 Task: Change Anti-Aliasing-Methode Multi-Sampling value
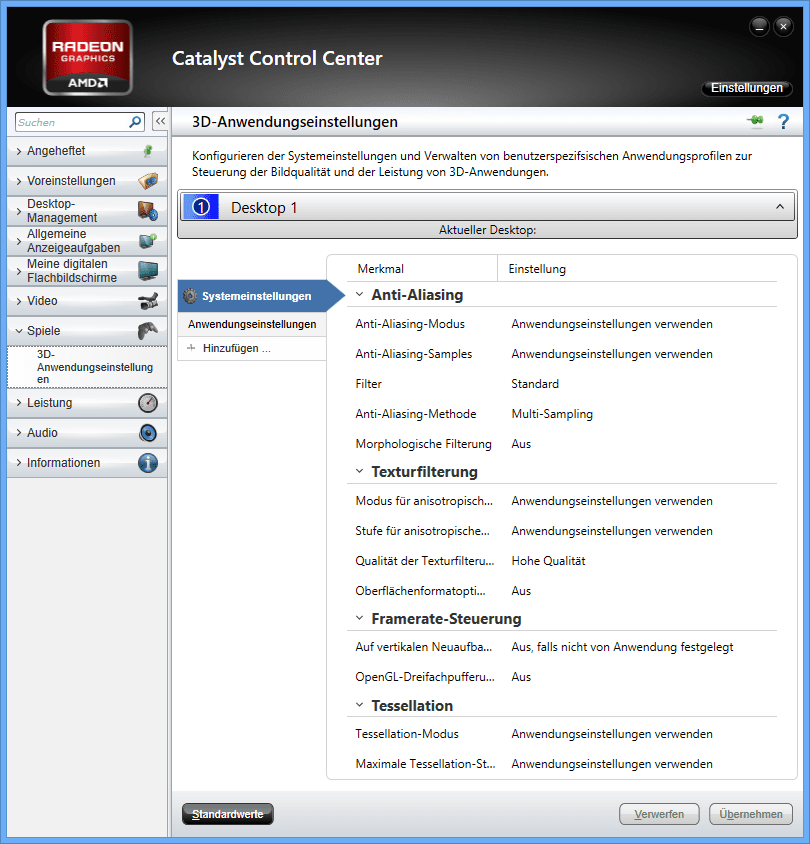pyautogui.click(x=552, y=414)
